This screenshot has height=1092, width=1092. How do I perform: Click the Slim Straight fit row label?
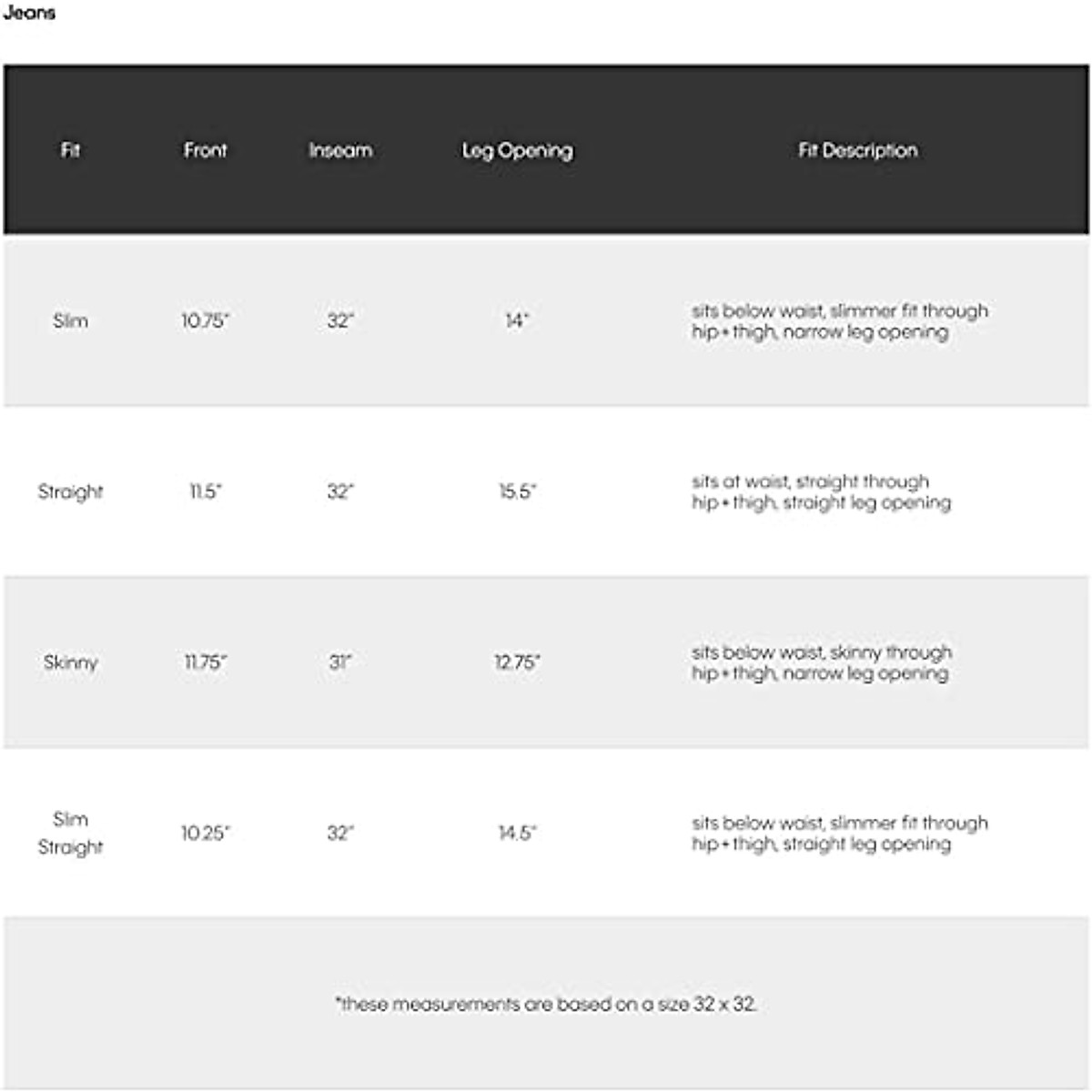coord(70,833)
